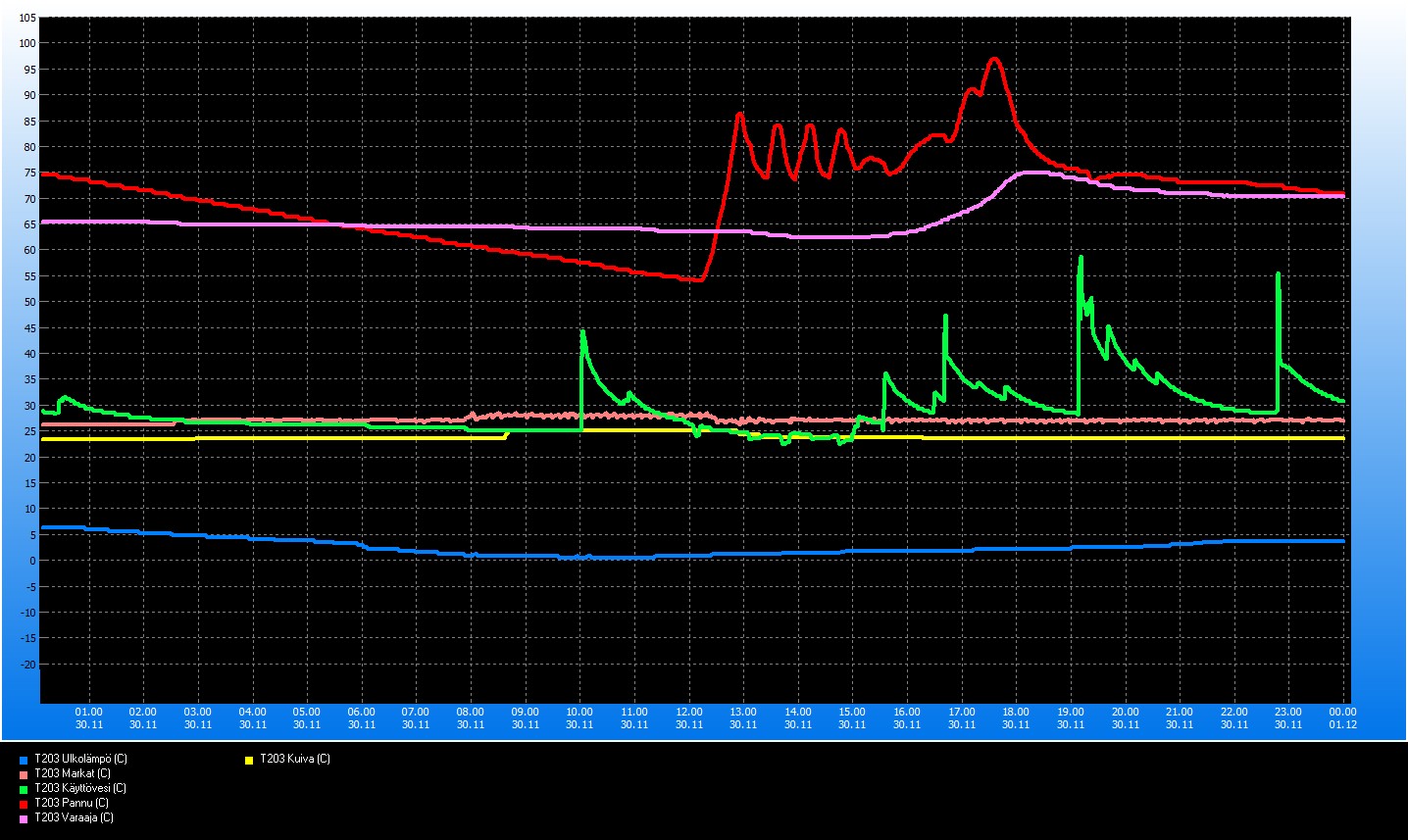The image size is (1408, 840).
Task: Click the yellow Kuiva legend color square
Action: click(249, 760)
